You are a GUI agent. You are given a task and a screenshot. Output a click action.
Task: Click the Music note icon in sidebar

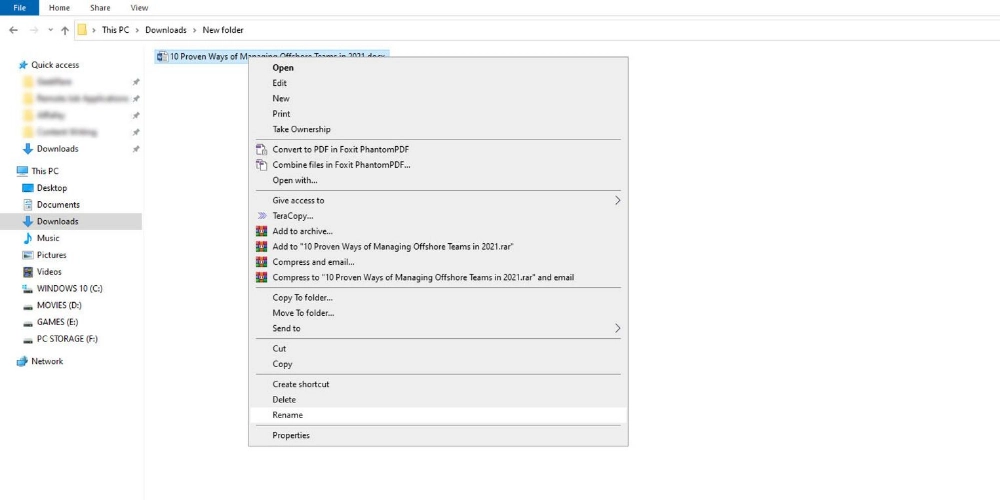(28, 238)
